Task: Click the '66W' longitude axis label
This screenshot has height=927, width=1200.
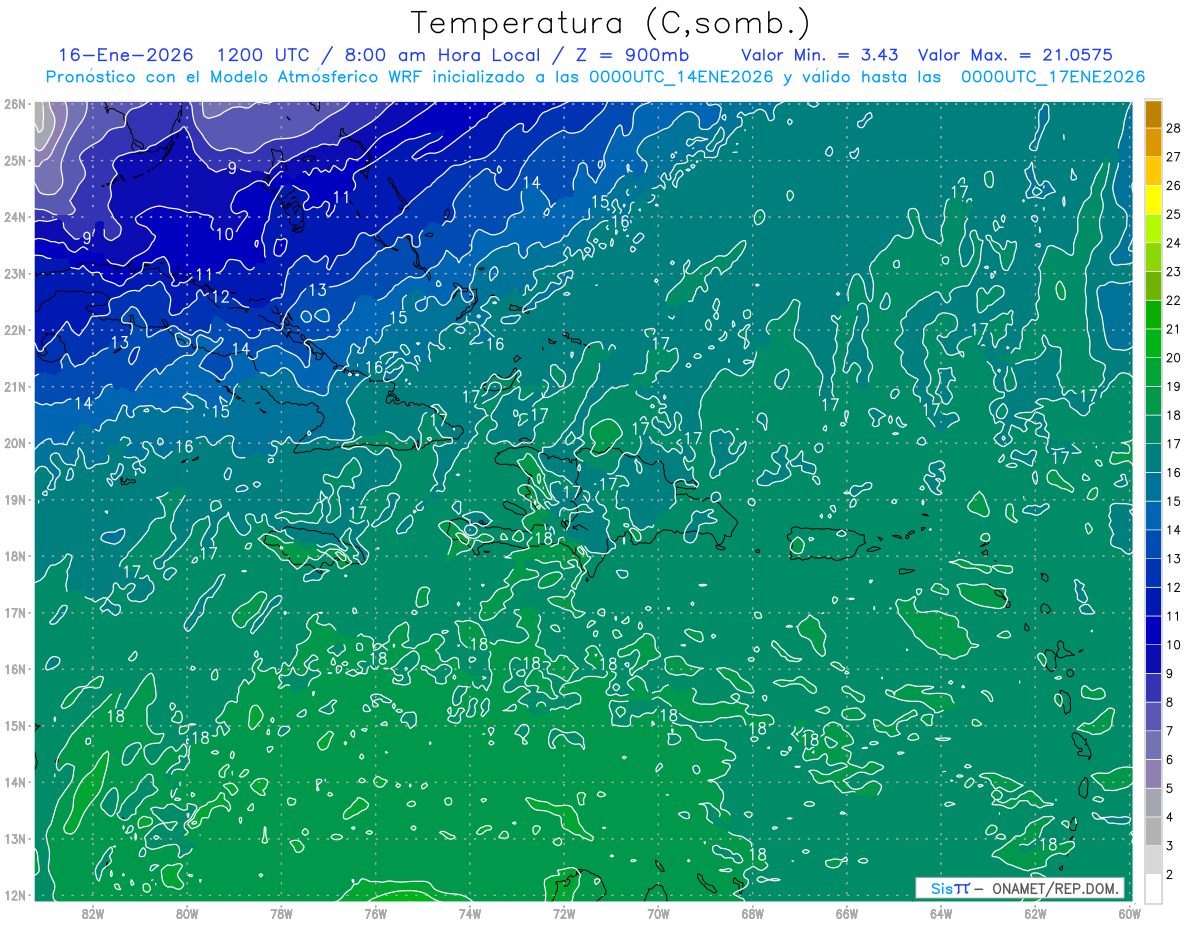Action: (846, 913)
